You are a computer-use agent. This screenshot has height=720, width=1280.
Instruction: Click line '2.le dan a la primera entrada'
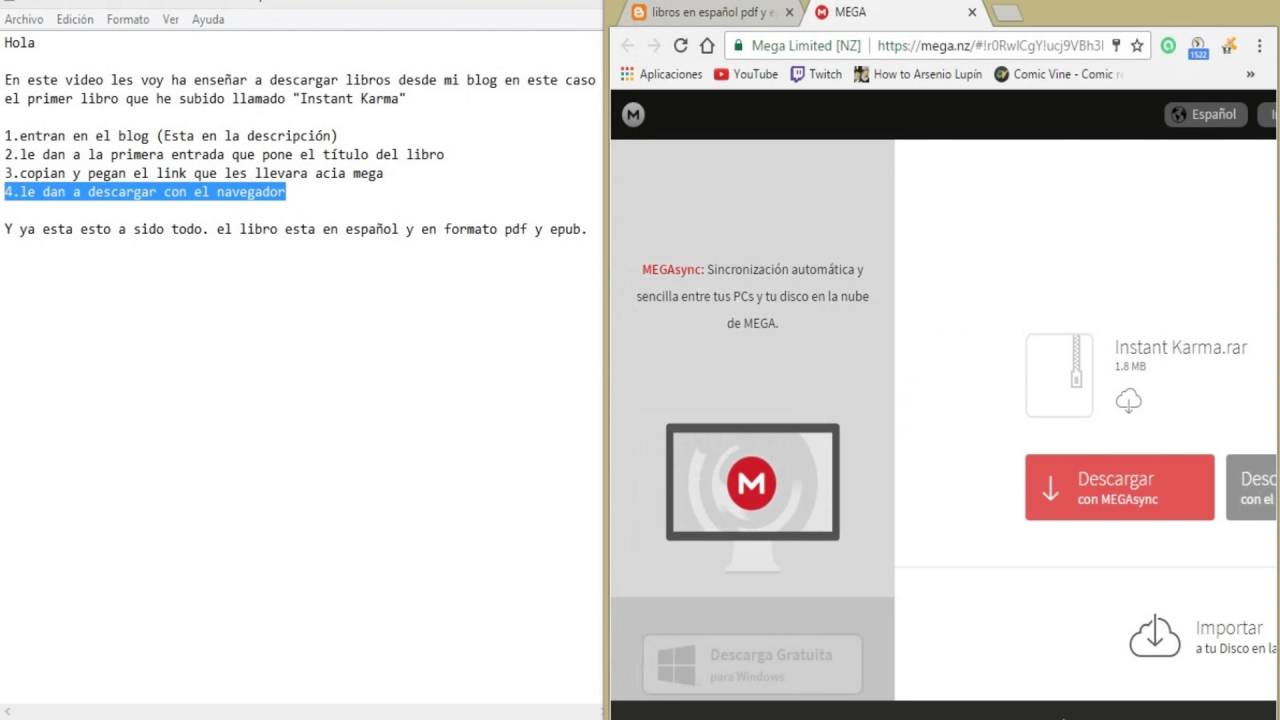(224, 155)
